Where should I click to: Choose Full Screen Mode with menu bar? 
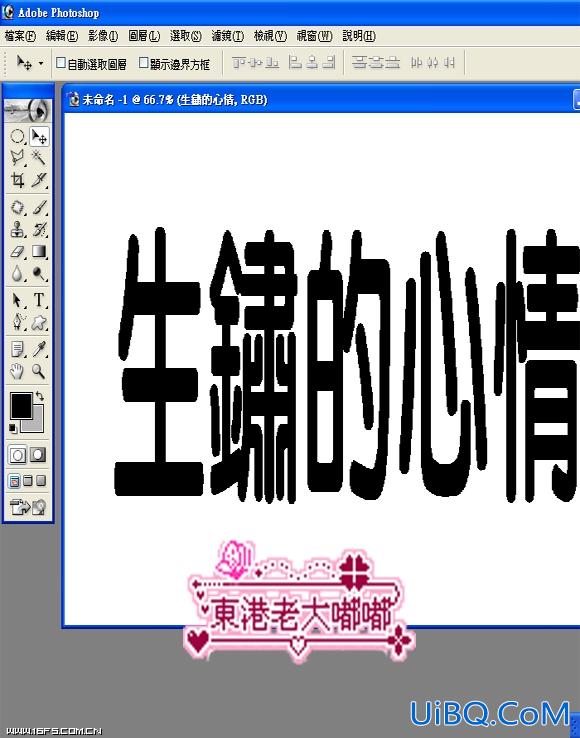coord(28,481)
